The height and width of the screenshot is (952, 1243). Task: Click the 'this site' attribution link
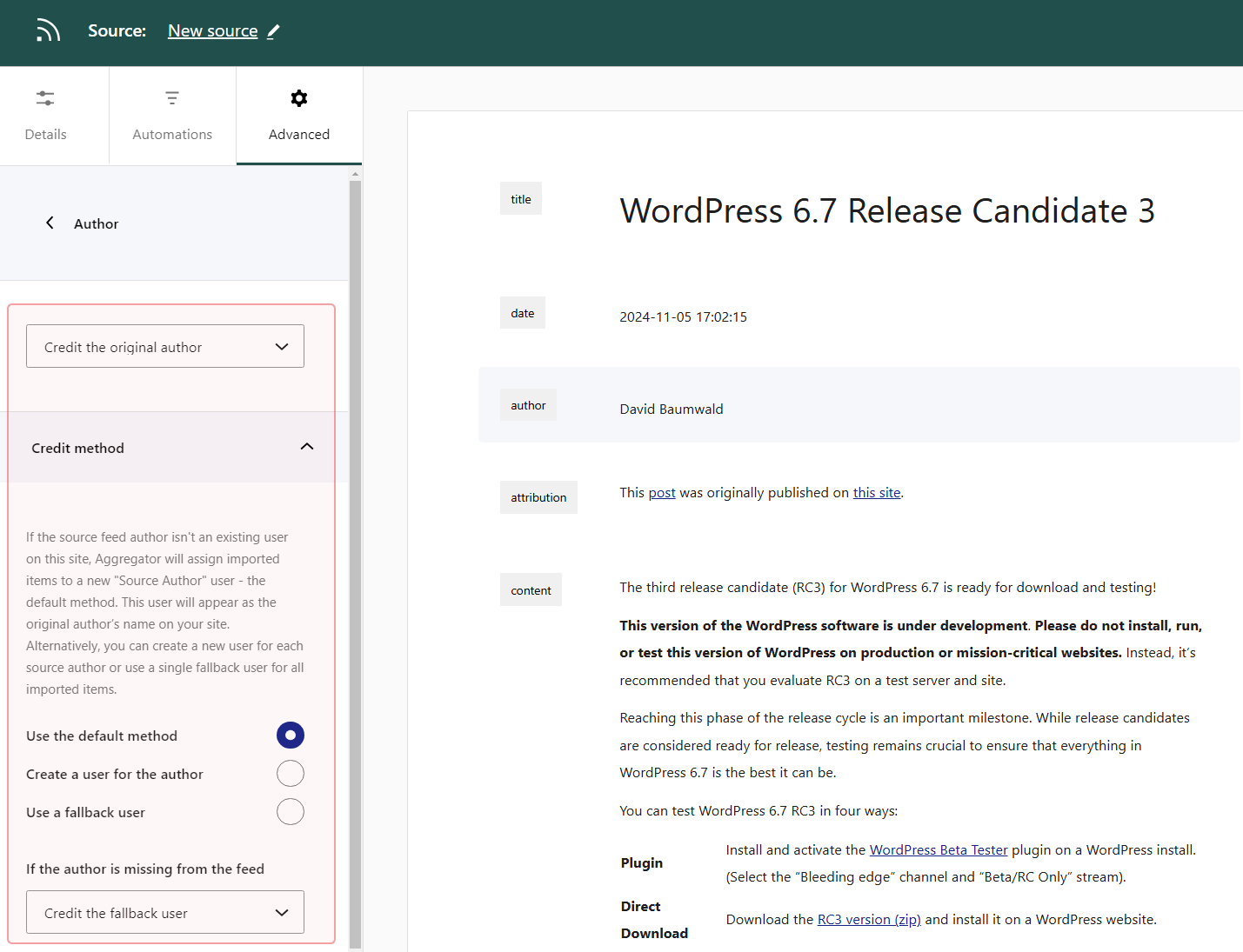coord(876,493)
